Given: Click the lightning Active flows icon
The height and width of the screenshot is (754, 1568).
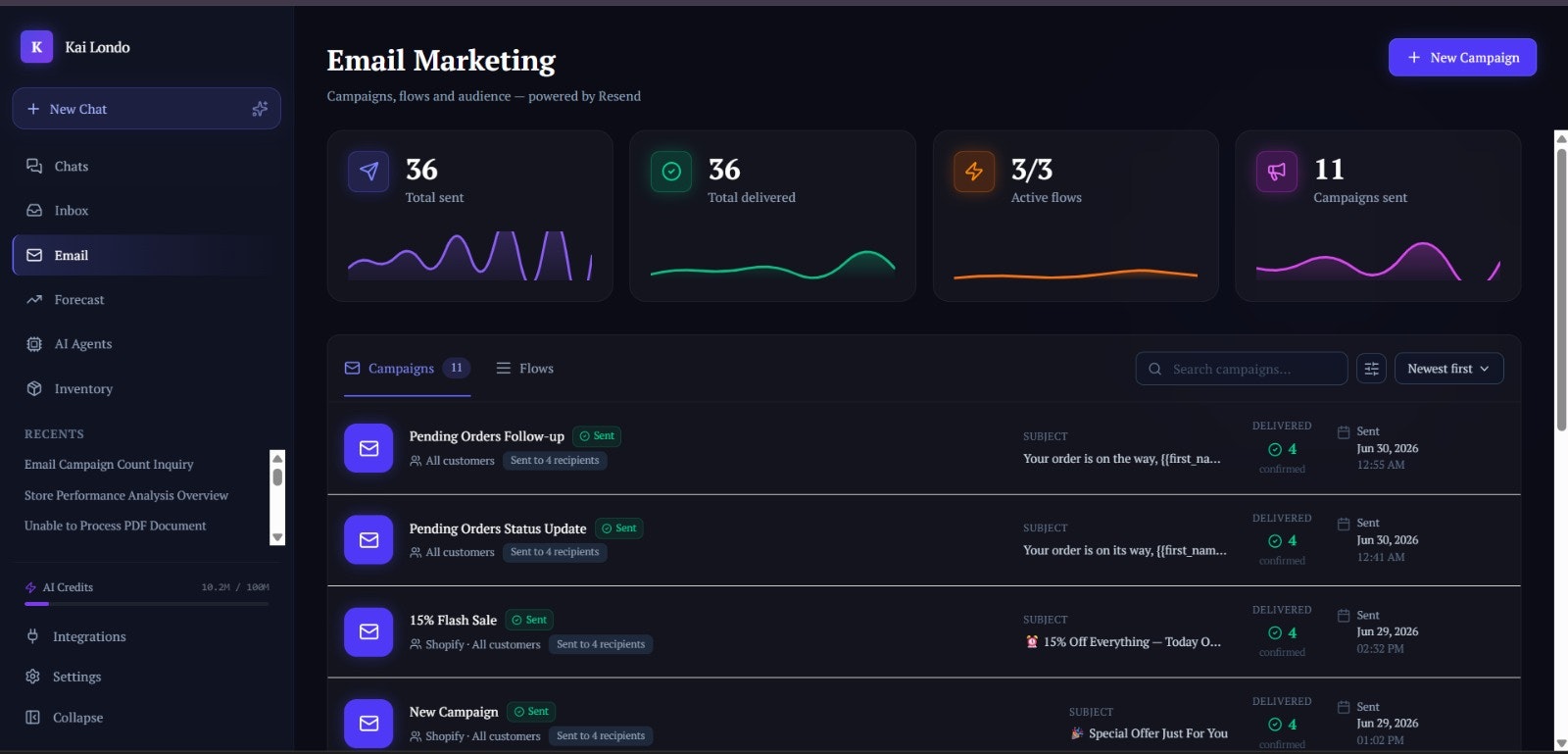Looking at the screenshot, I should [x=974, y=172].
